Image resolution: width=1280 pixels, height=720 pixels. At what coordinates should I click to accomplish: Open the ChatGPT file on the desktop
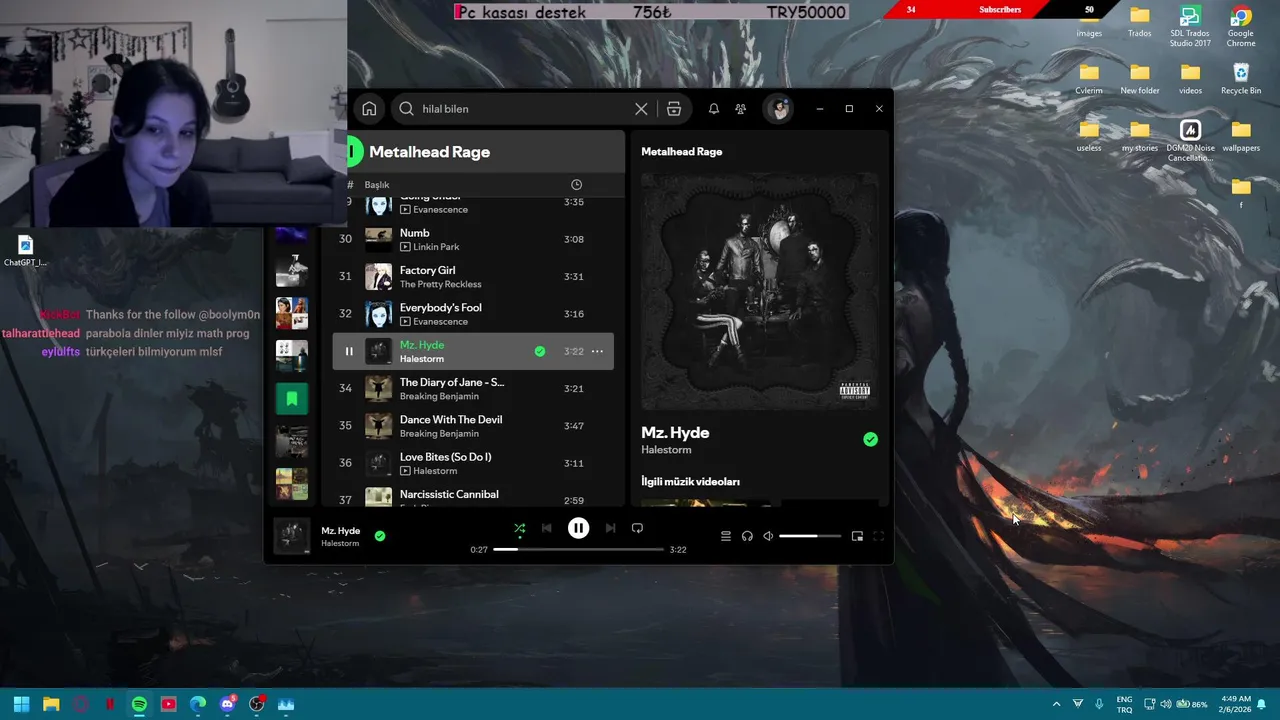25,251
